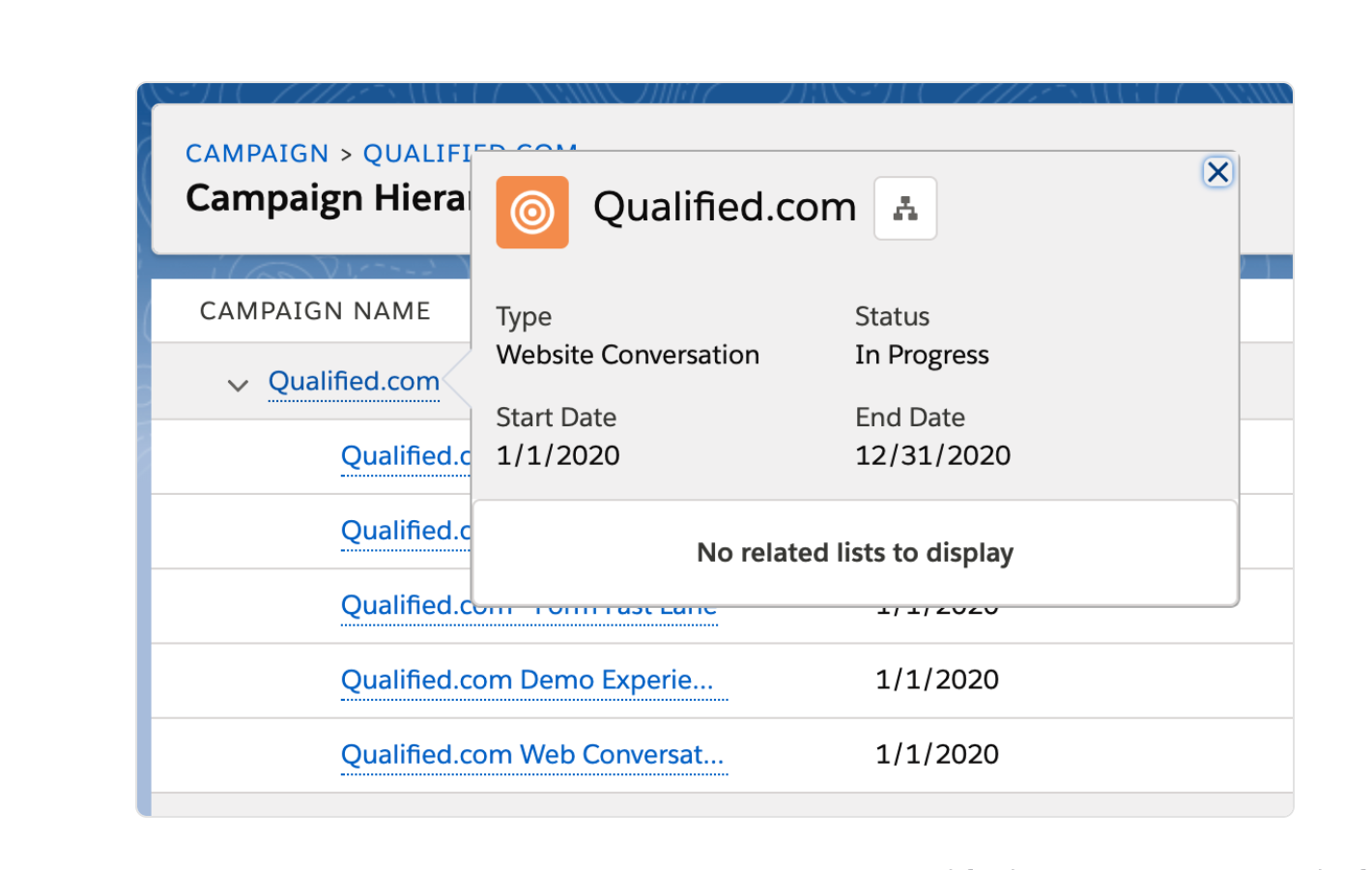
Task: Open the Qualified.com parent campaign link
Action: click(x=354, y=381)
